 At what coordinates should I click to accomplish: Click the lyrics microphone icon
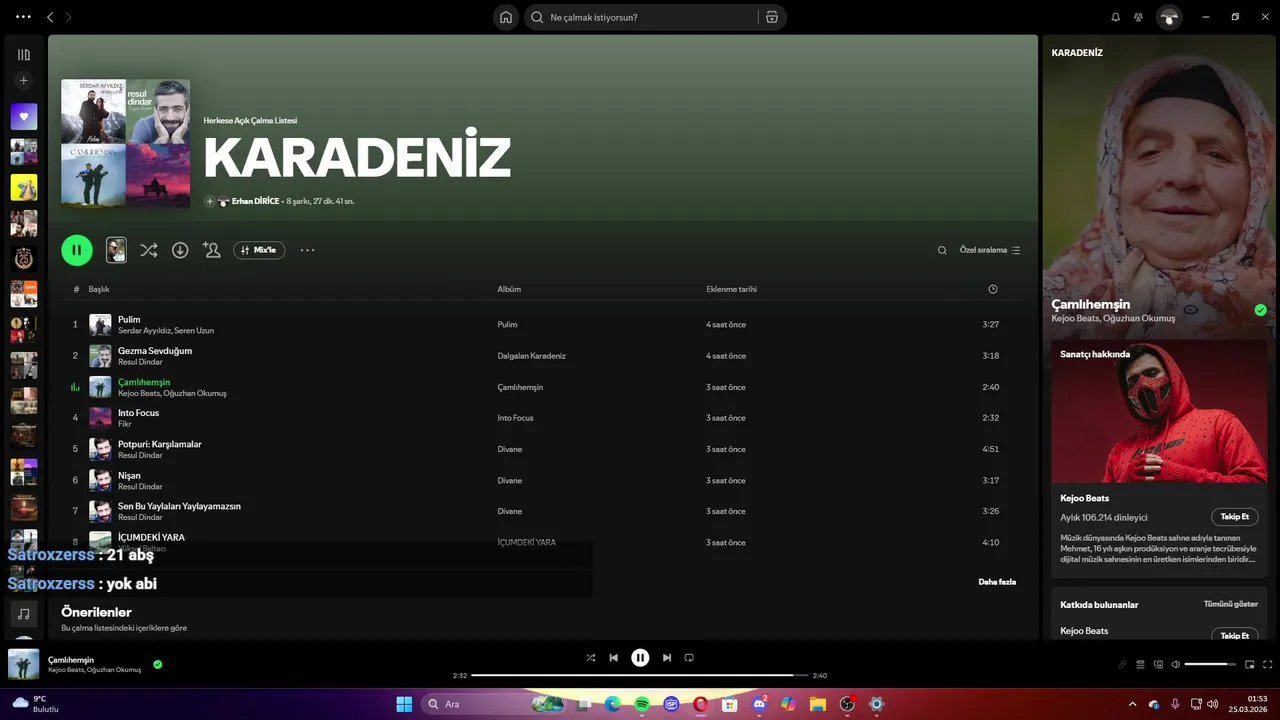(x=1122, y=664)
